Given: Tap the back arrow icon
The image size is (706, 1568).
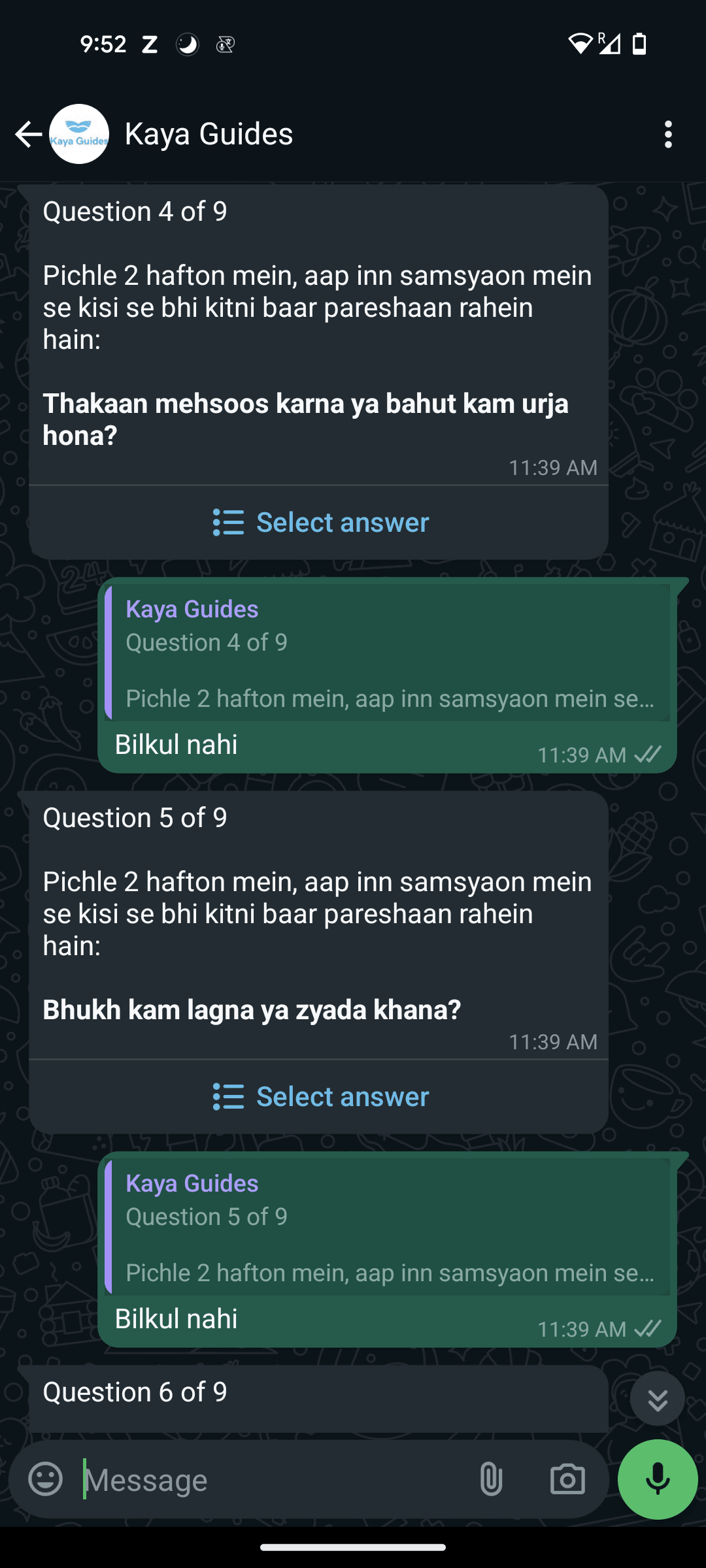Looking at the screenshot, I should pyautogui.click(x=28, y=134).
